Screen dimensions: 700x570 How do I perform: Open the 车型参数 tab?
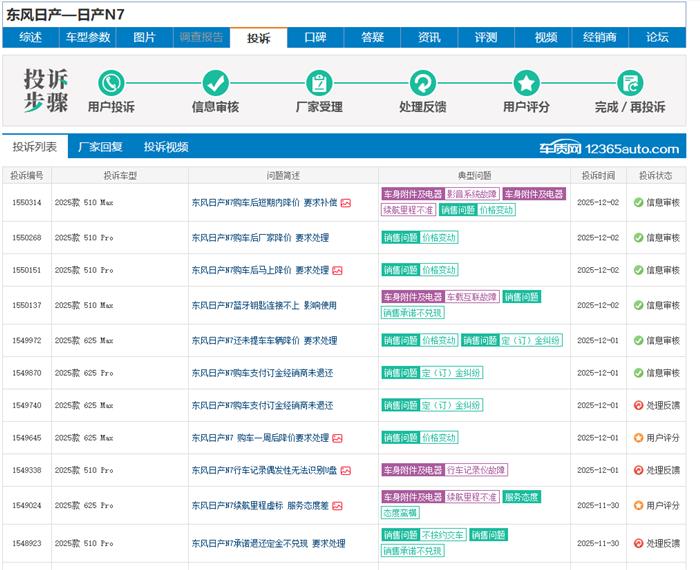88,37
